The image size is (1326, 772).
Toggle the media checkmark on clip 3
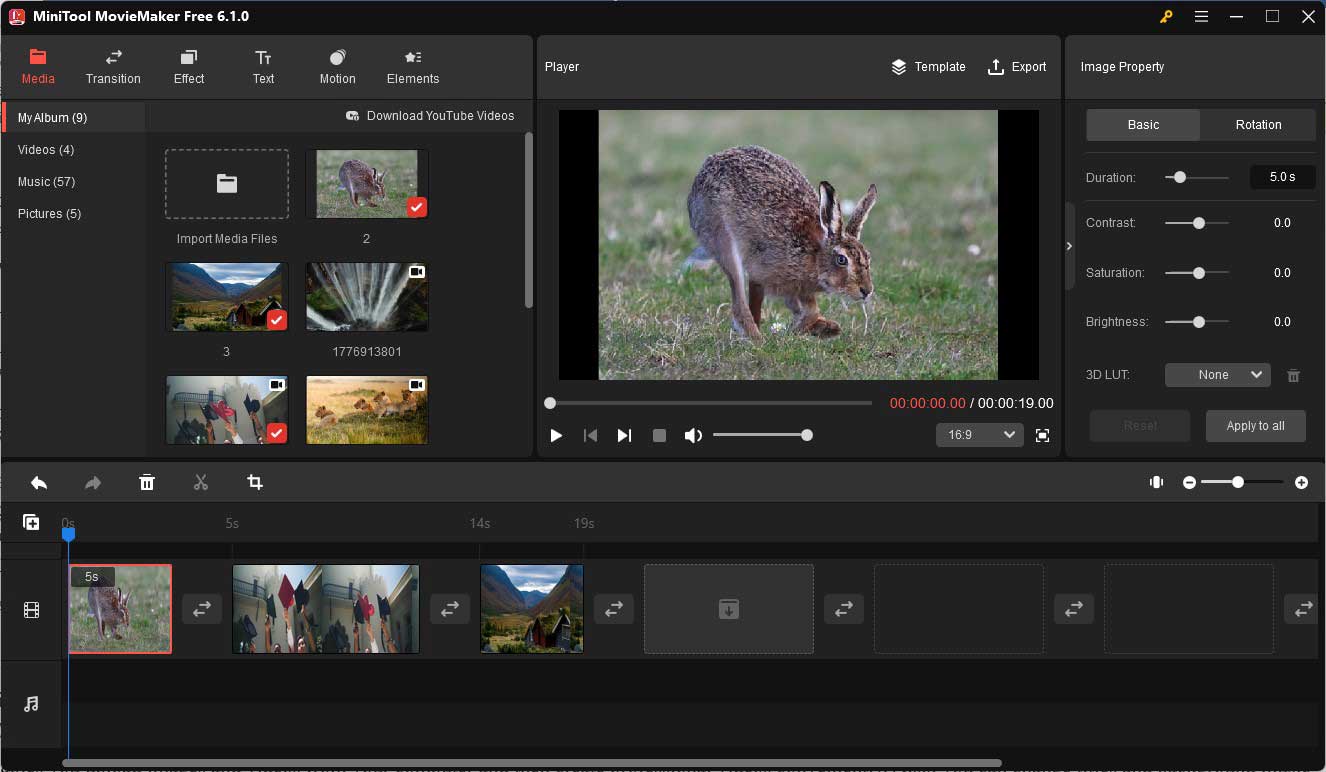[x=277, y=320]
